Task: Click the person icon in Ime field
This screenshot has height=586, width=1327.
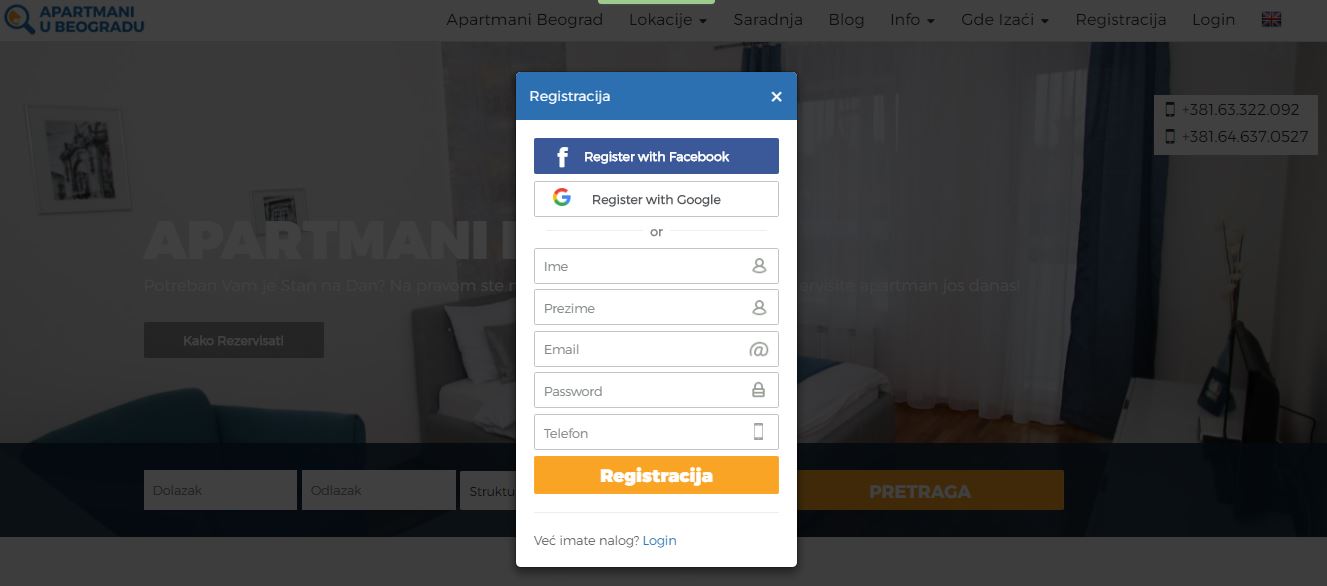Action: click(x=759, y=266)
